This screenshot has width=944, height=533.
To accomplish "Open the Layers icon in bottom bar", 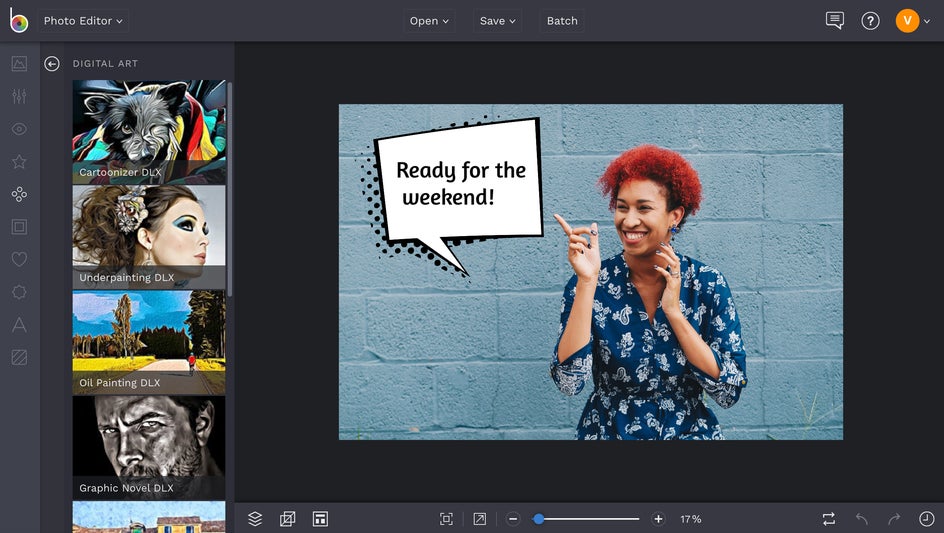I will click(255, 519).
